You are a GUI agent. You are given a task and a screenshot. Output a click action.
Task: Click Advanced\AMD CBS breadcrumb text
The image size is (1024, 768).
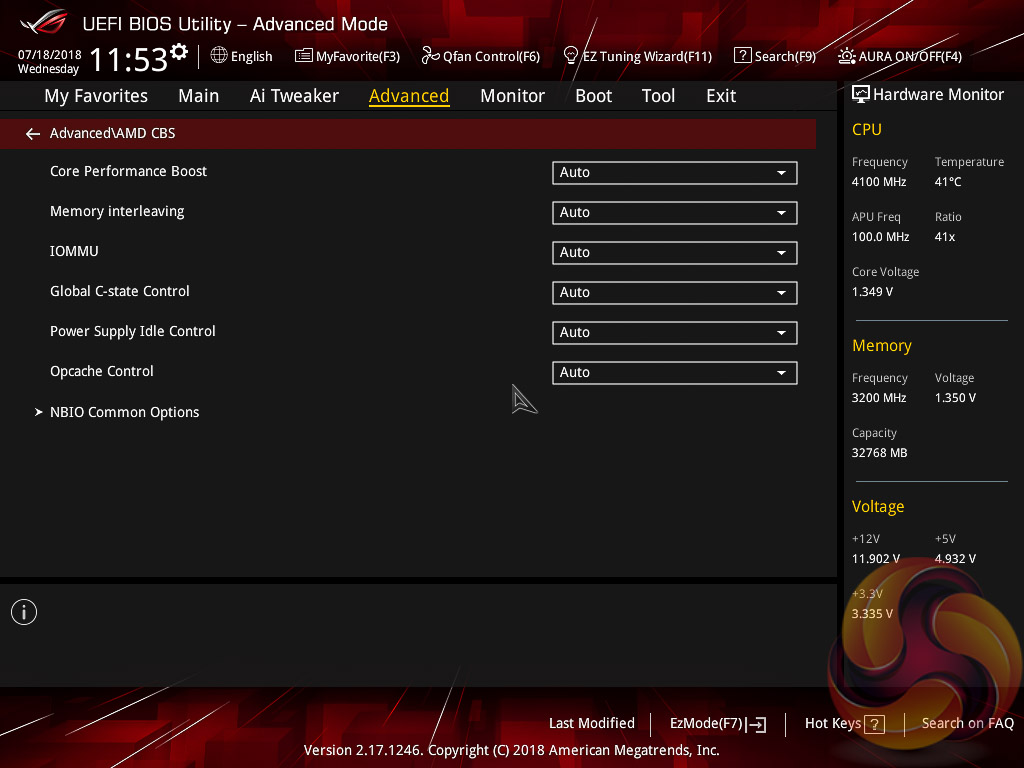pos(112,133)
